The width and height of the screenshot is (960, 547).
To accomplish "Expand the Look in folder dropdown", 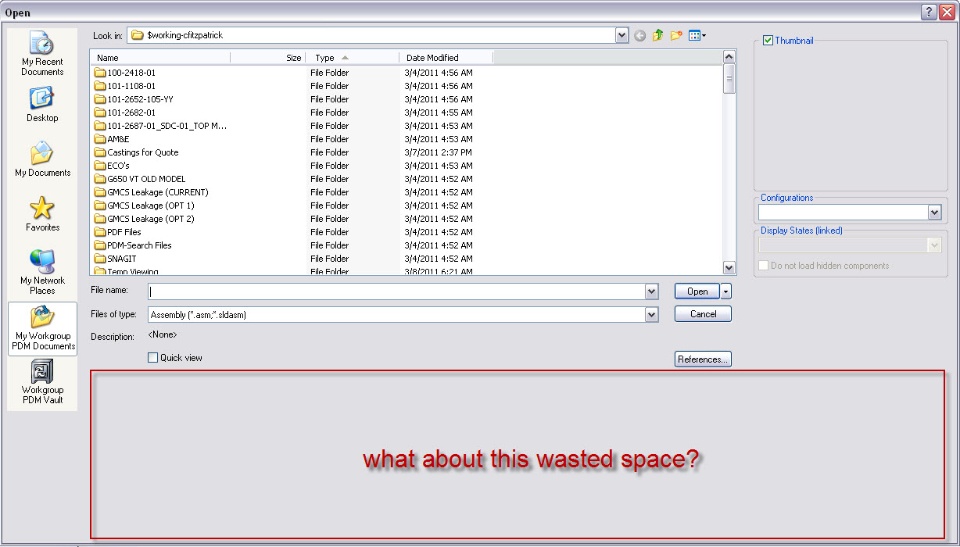I will pyautogui.click(x=622, y=36).
